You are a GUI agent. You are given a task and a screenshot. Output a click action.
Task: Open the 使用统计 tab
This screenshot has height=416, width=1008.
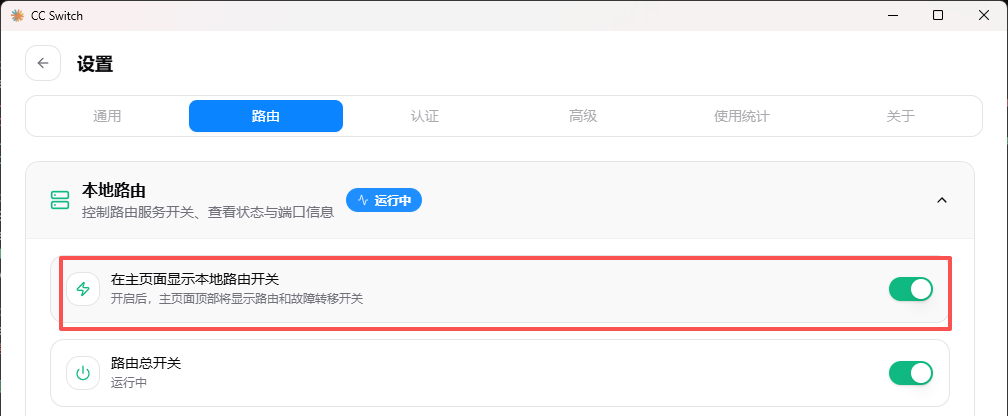click(x=742, y=116)
